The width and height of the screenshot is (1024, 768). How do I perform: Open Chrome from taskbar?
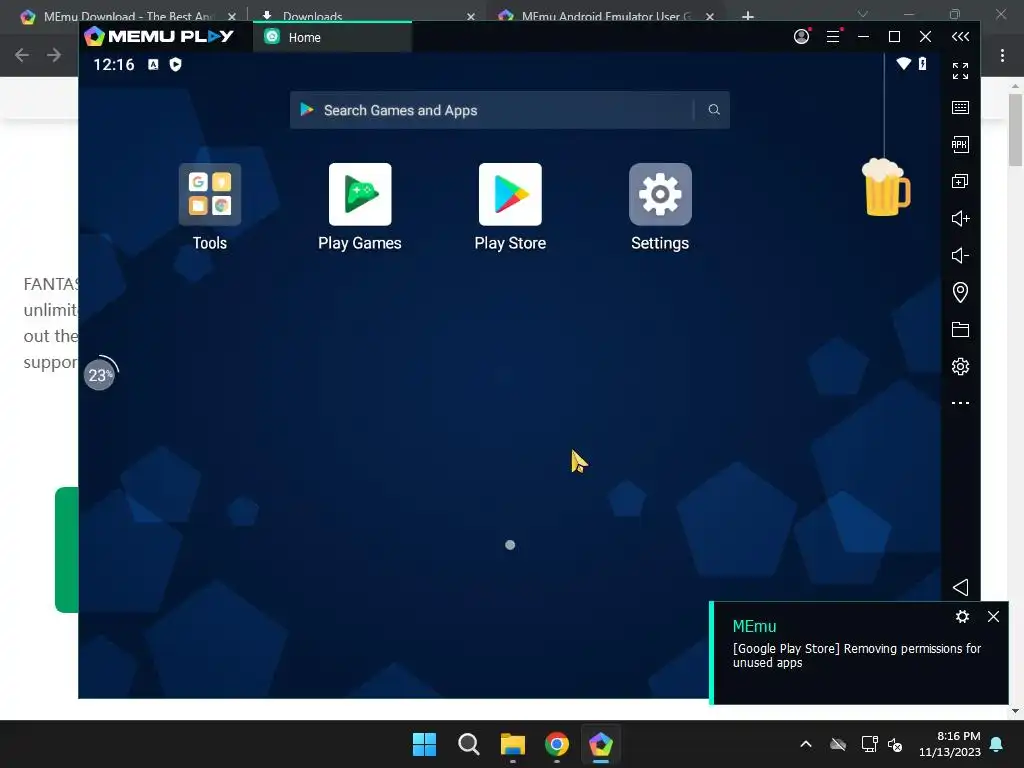coord(556,744)
